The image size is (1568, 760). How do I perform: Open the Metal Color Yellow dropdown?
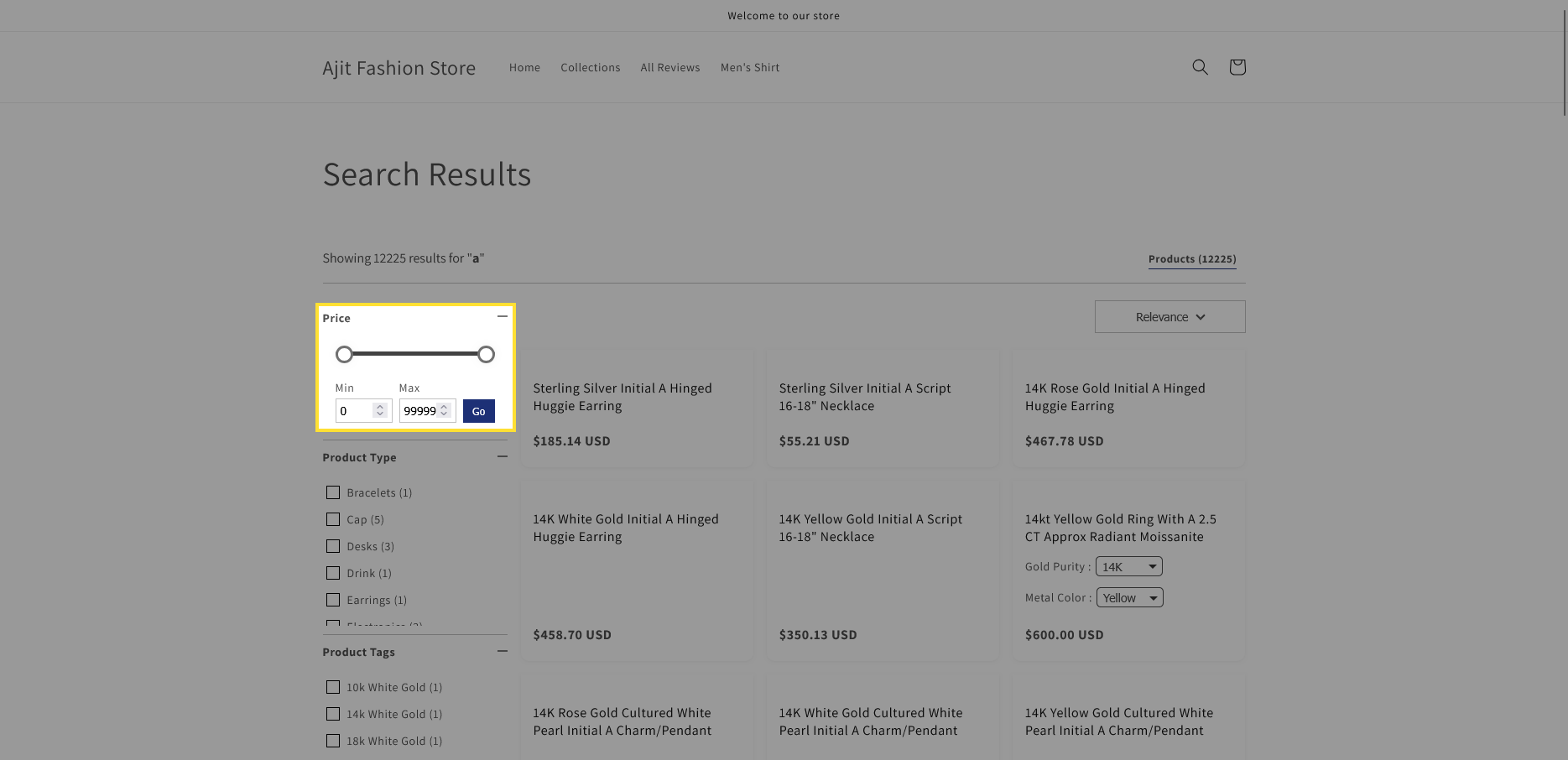(x=1129, y=598)
